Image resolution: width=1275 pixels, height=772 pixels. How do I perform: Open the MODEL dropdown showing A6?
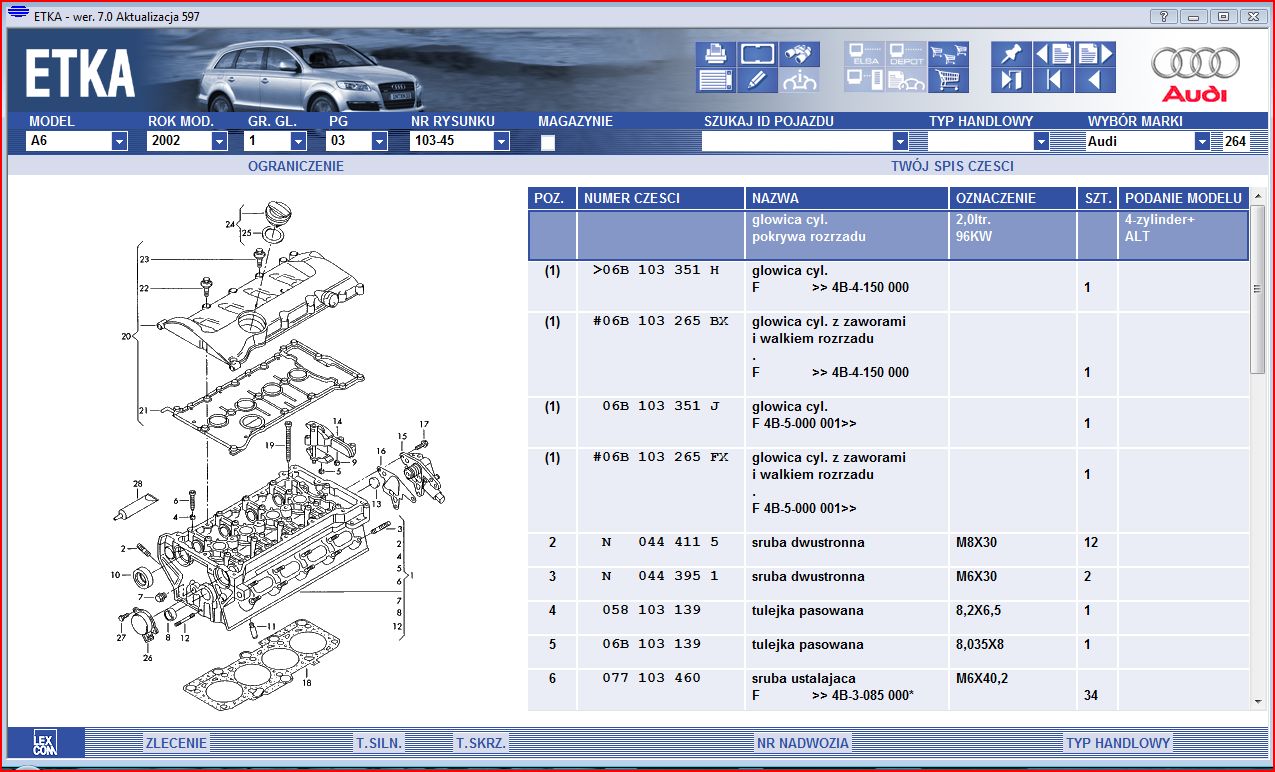(119, 142)
